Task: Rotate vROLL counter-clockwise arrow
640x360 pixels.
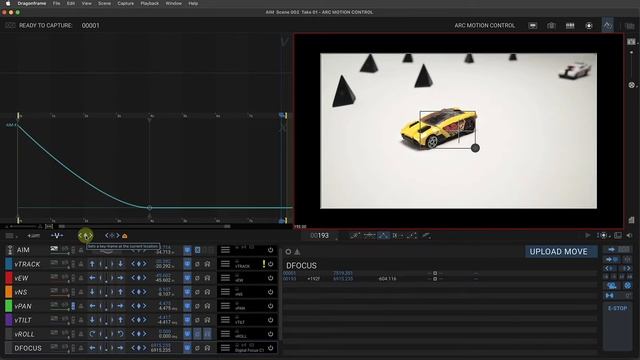Action: pos(120,334)
